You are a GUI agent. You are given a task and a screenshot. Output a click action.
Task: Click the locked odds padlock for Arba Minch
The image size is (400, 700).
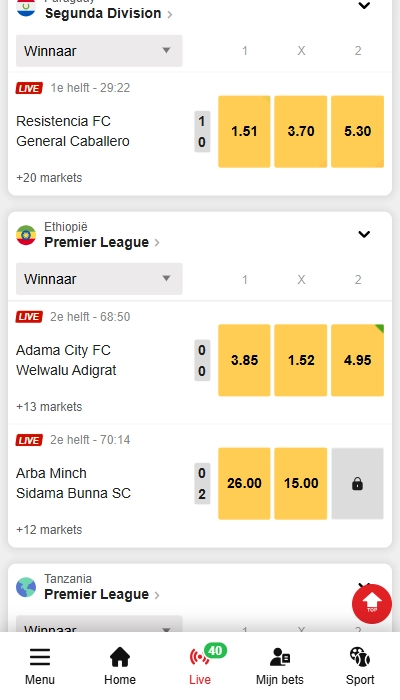(357, 483)
